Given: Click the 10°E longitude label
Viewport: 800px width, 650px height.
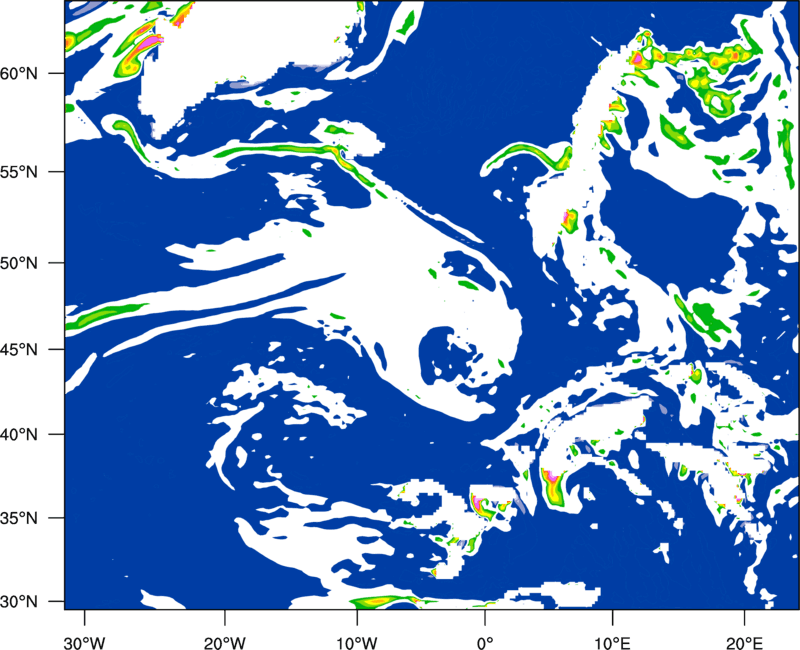Looking at the screenshot, I should click(612, 642).
